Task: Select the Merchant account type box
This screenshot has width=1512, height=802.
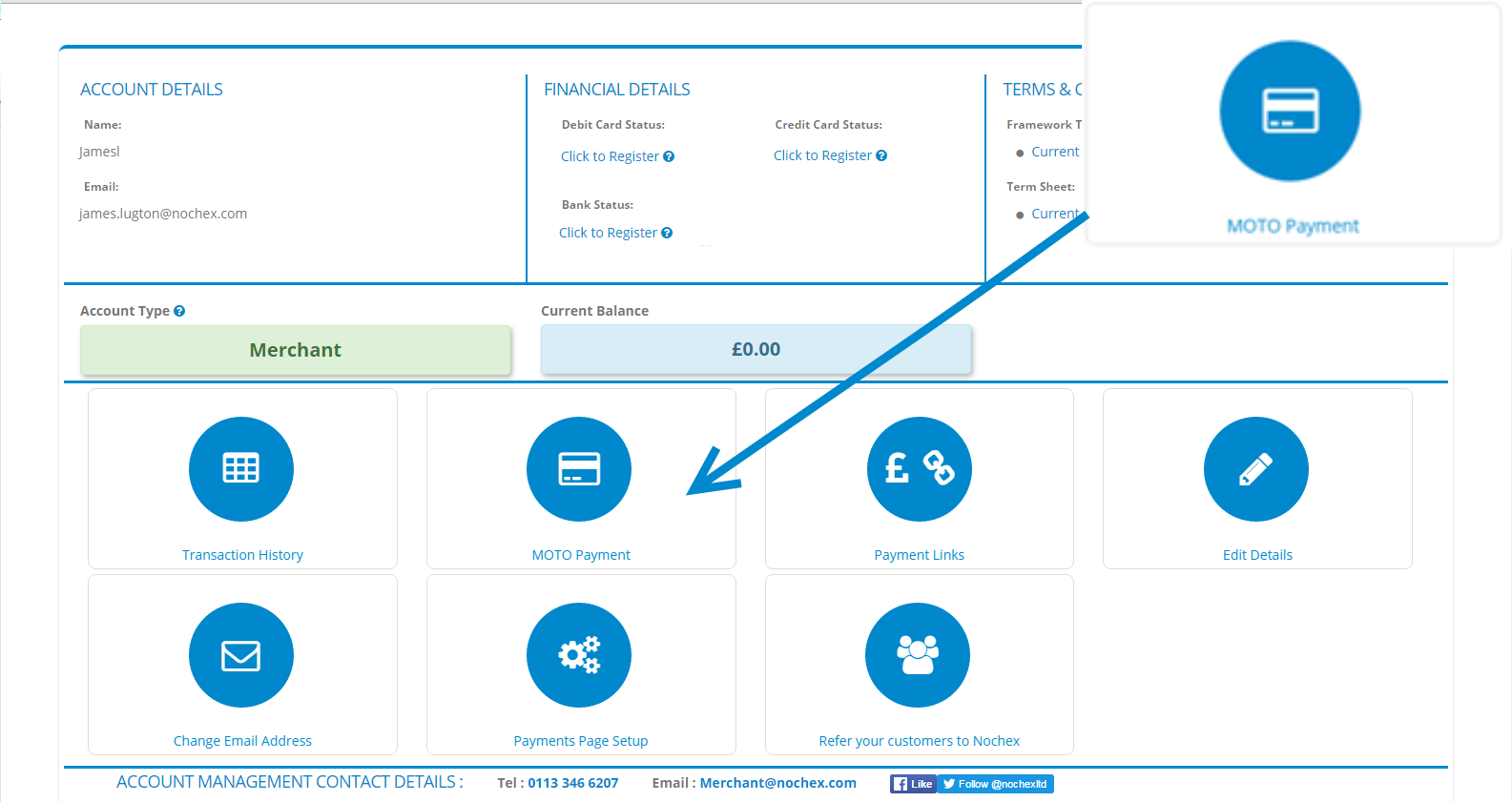Action: pos(296,350)
